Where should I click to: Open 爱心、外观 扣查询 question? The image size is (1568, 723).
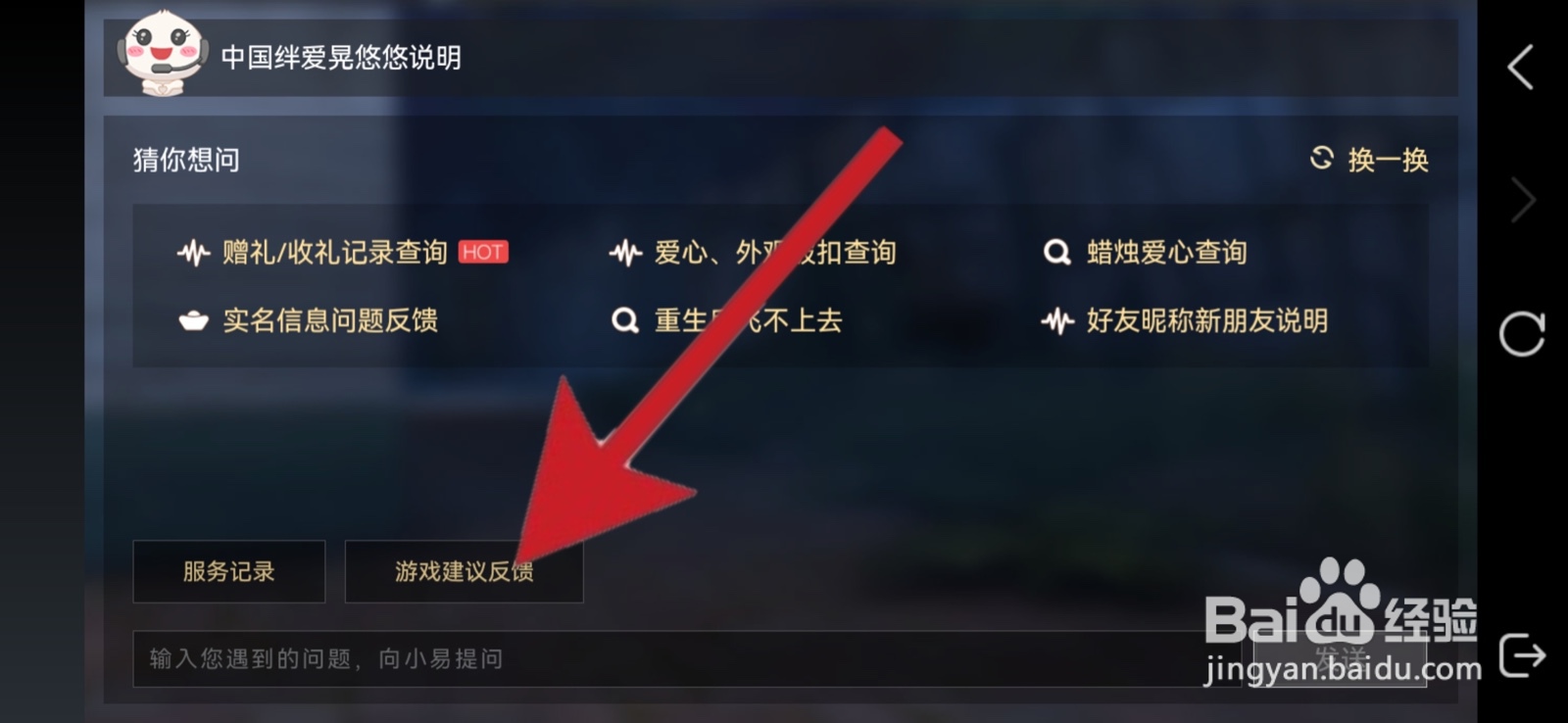pos(775,253)
